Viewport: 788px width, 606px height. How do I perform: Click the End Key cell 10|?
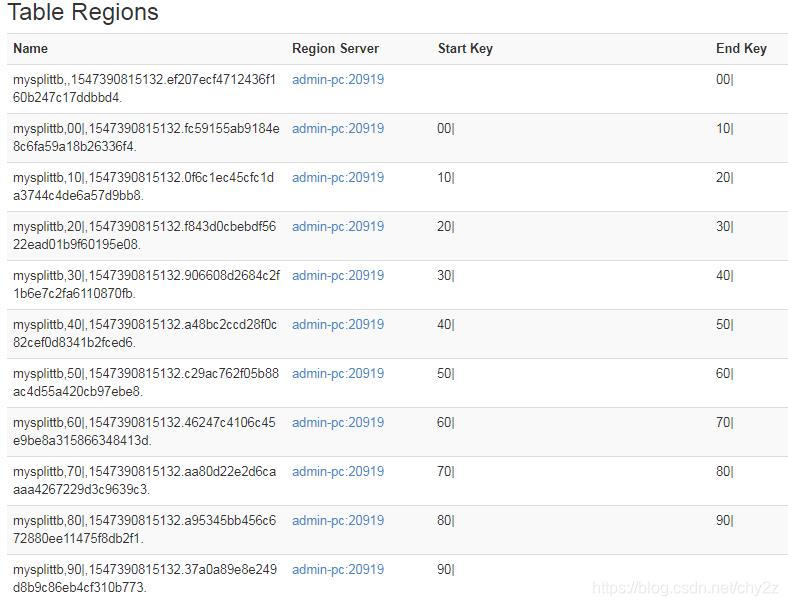725,129
